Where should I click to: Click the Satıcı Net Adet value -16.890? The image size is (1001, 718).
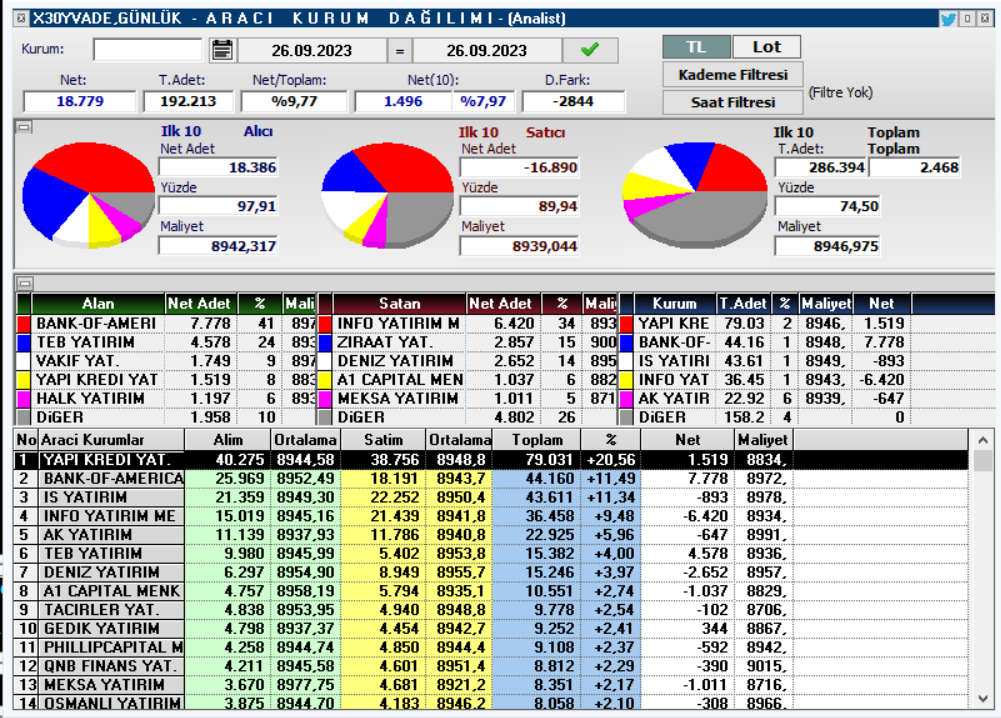click(x=520, y=168)
